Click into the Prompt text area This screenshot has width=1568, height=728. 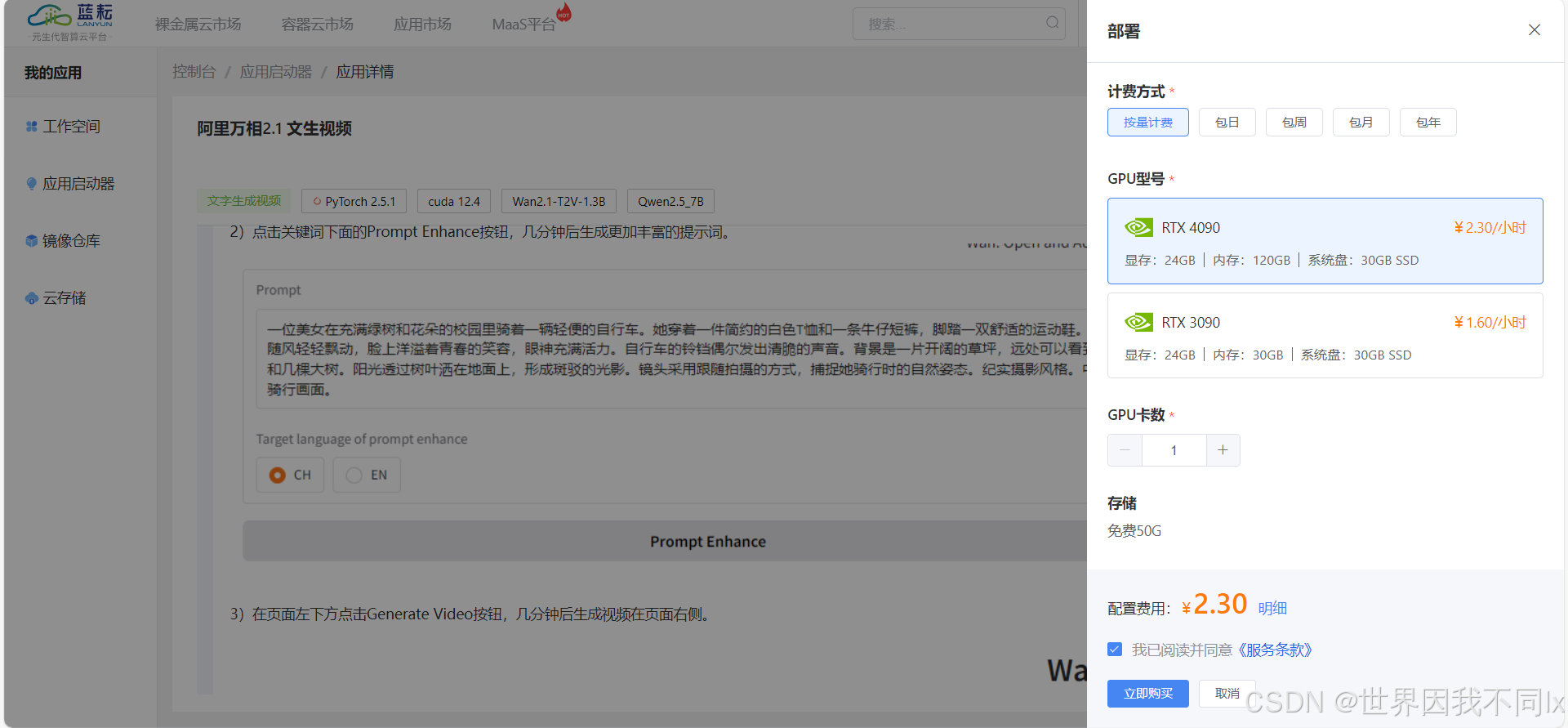[x=671, y=359]
